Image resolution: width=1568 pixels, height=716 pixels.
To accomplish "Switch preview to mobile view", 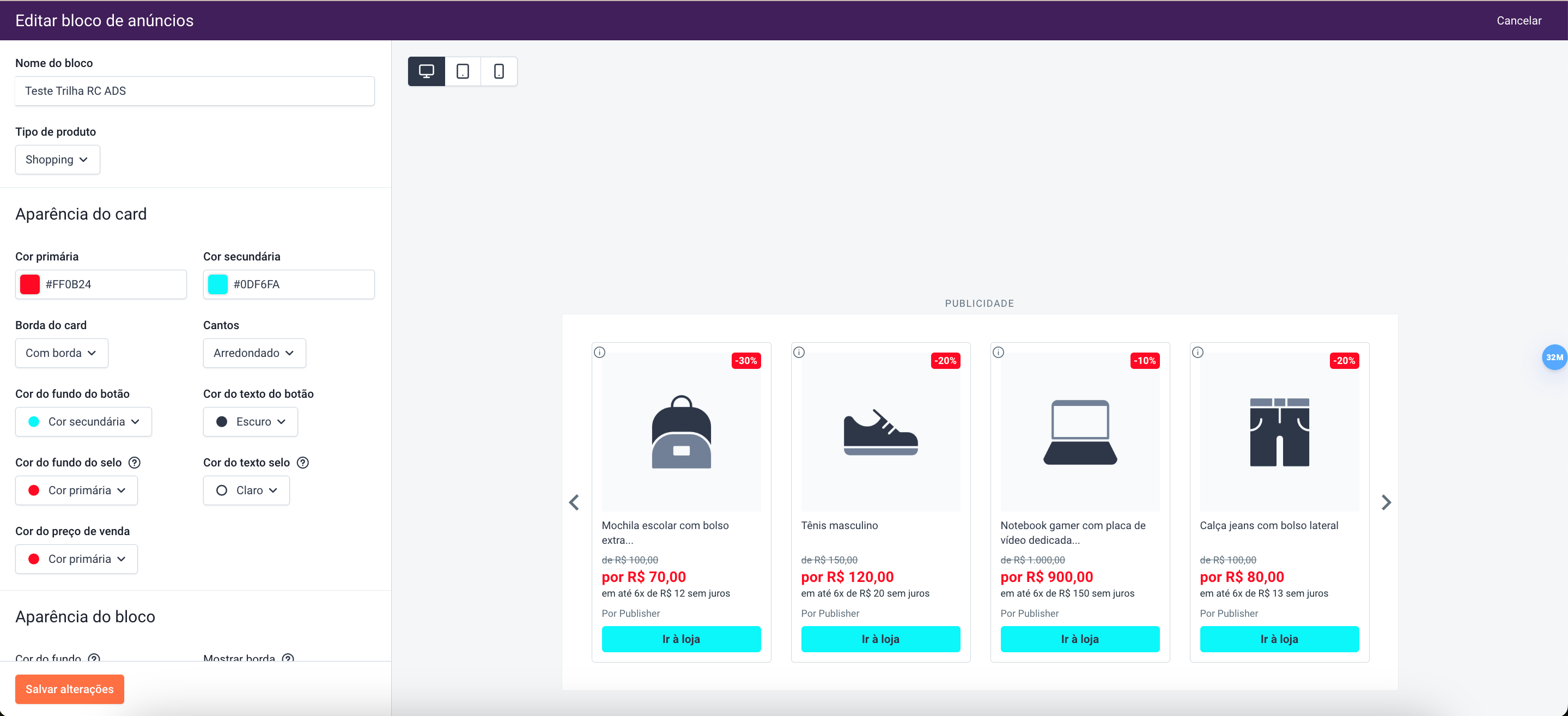I will [x=499, y=71].
